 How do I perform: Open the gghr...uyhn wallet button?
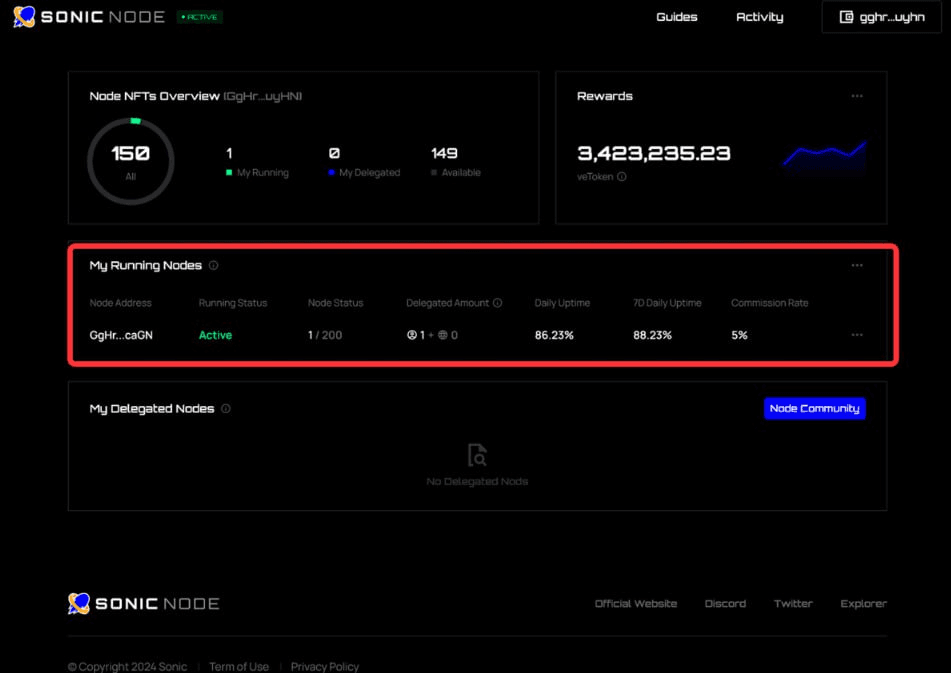point(881,17)
